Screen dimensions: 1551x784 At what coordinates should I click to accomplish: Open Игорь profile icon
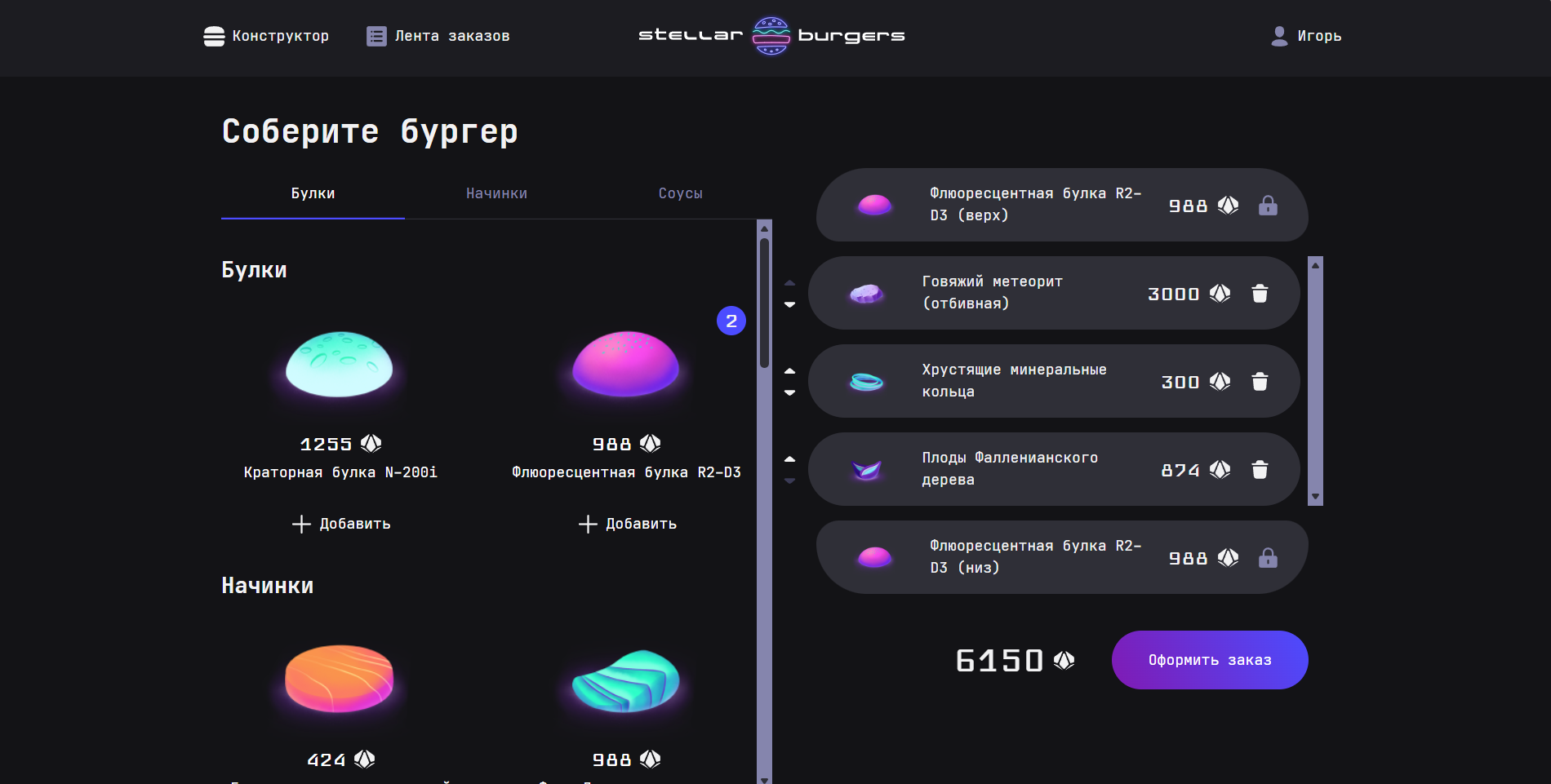(1279, 36)
